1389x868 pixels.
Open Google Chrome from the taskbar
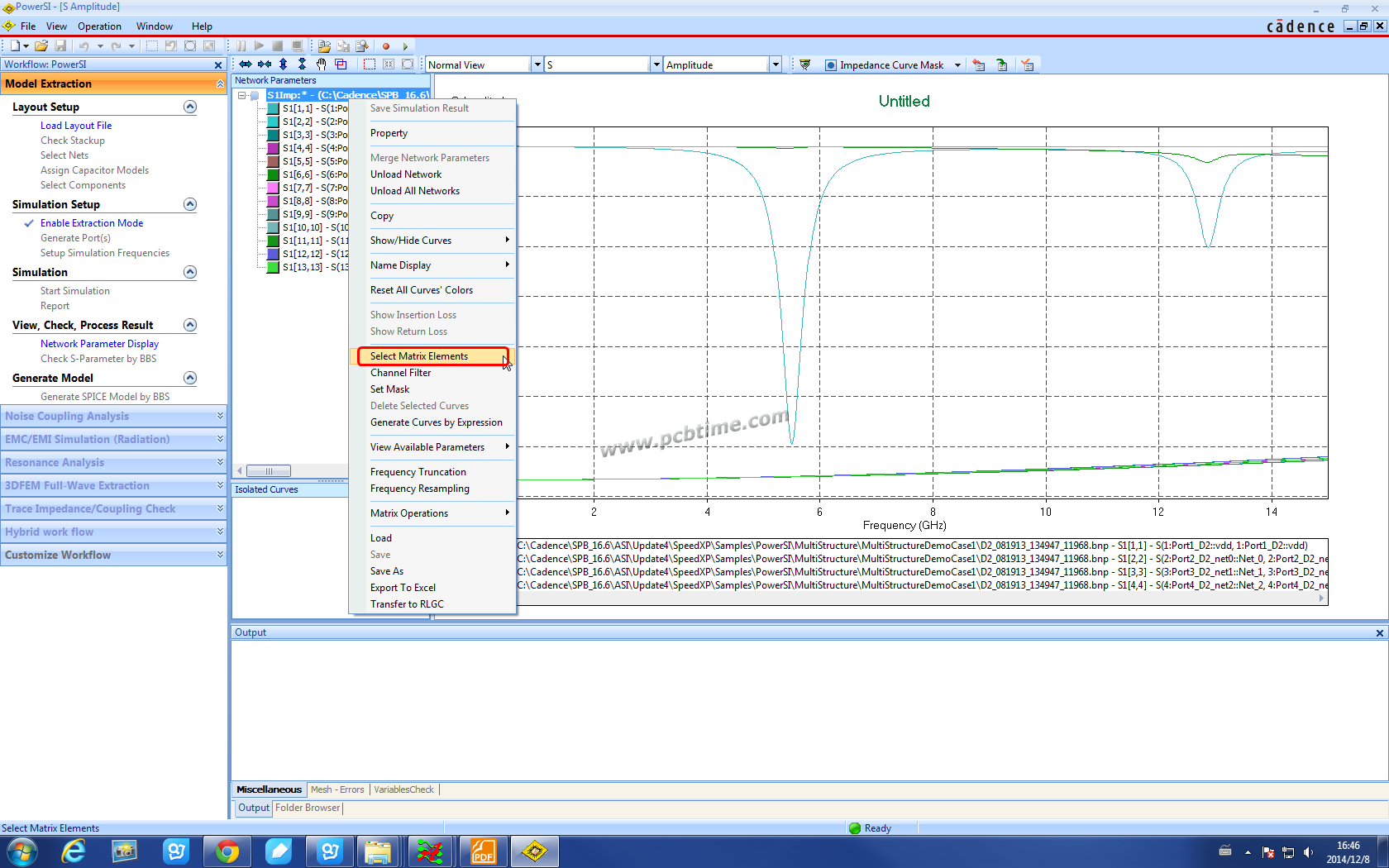tap(227, 851)
